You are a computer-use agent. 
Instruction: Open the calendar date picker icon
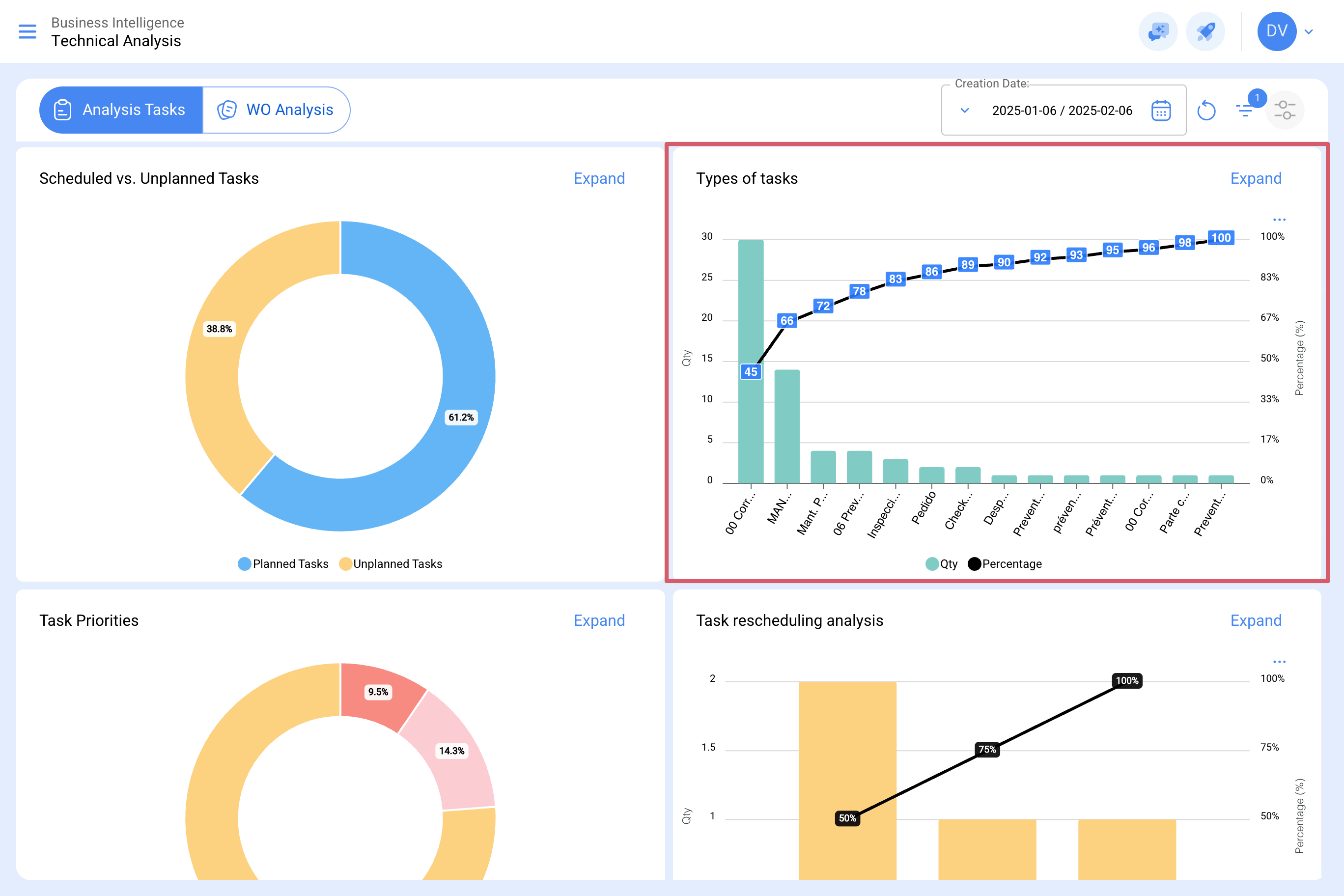point(1161,111)
